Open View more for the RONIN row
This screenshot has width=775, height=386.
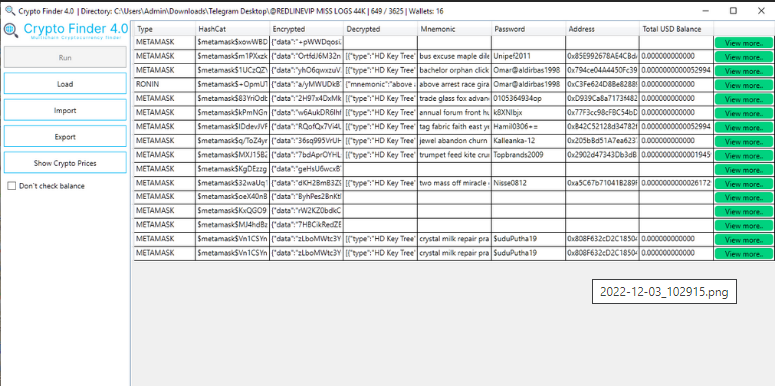(743, 85)
